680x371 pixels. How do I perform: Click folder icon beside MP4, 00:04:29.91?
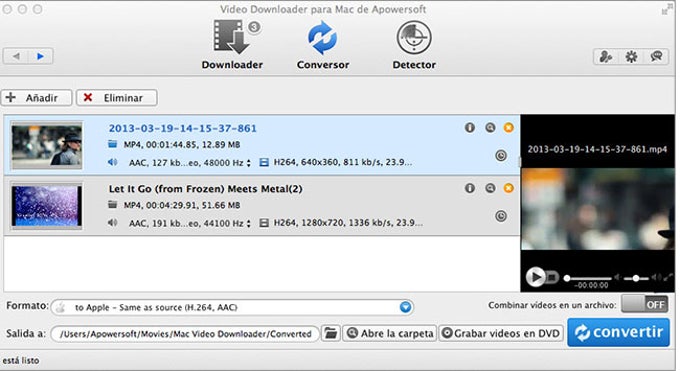112,204
